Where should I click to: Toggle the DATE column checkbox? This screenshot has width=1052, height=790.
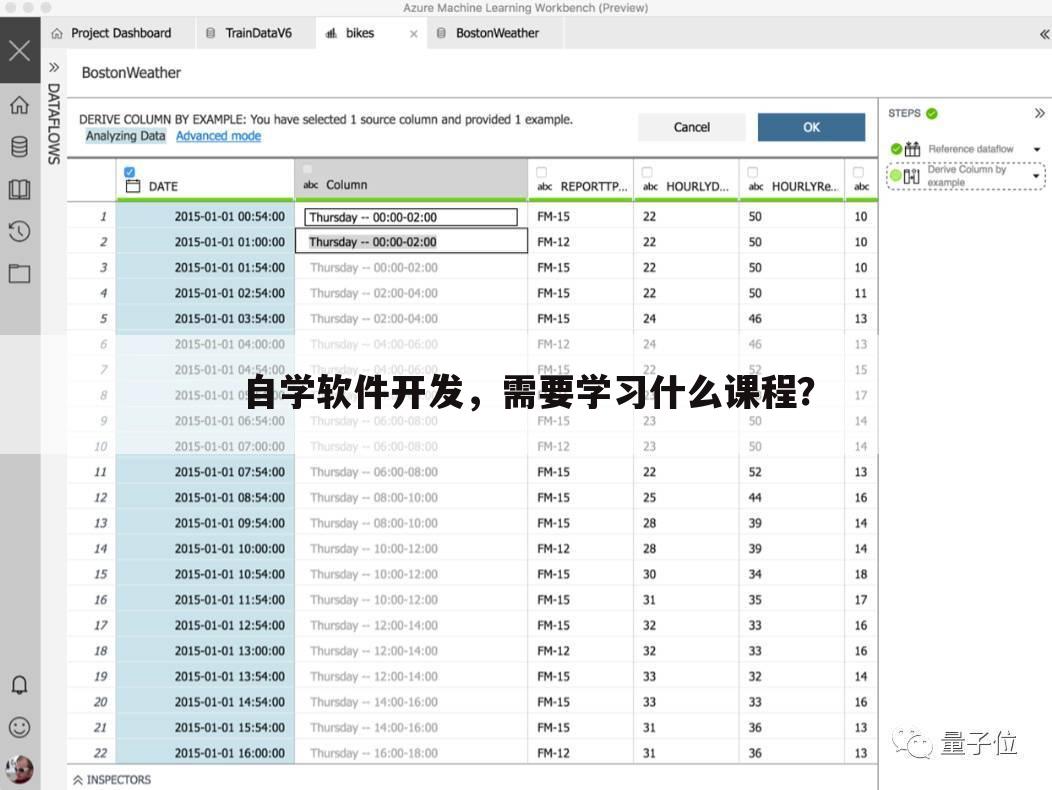(129, 172)
